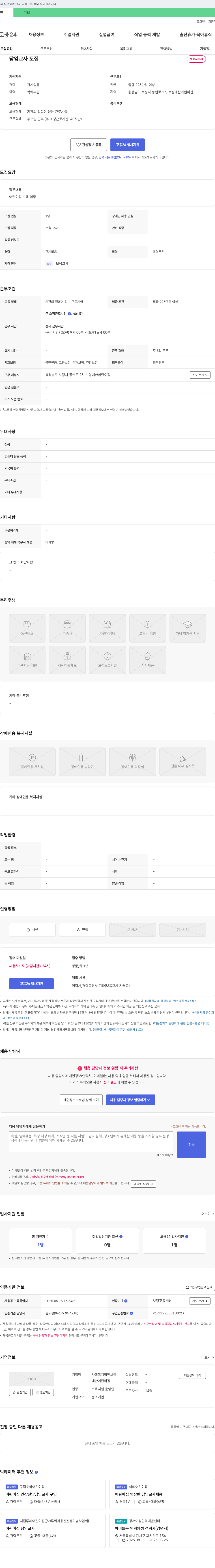
Task: Click the 채용시까지 status badge
Action: coord(196,59)
